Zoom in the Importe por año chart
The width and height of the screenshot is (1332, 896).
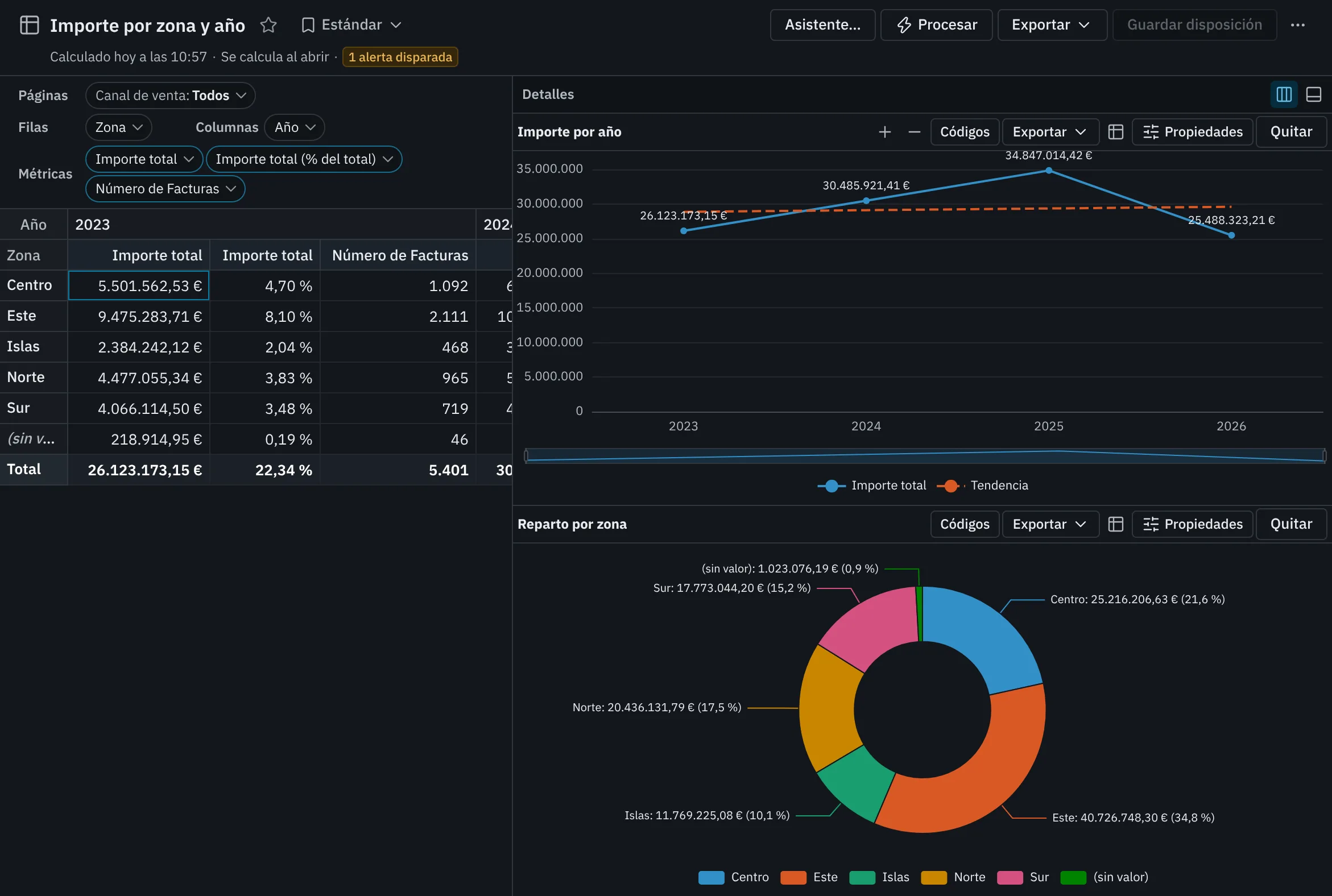click(885, 132)
